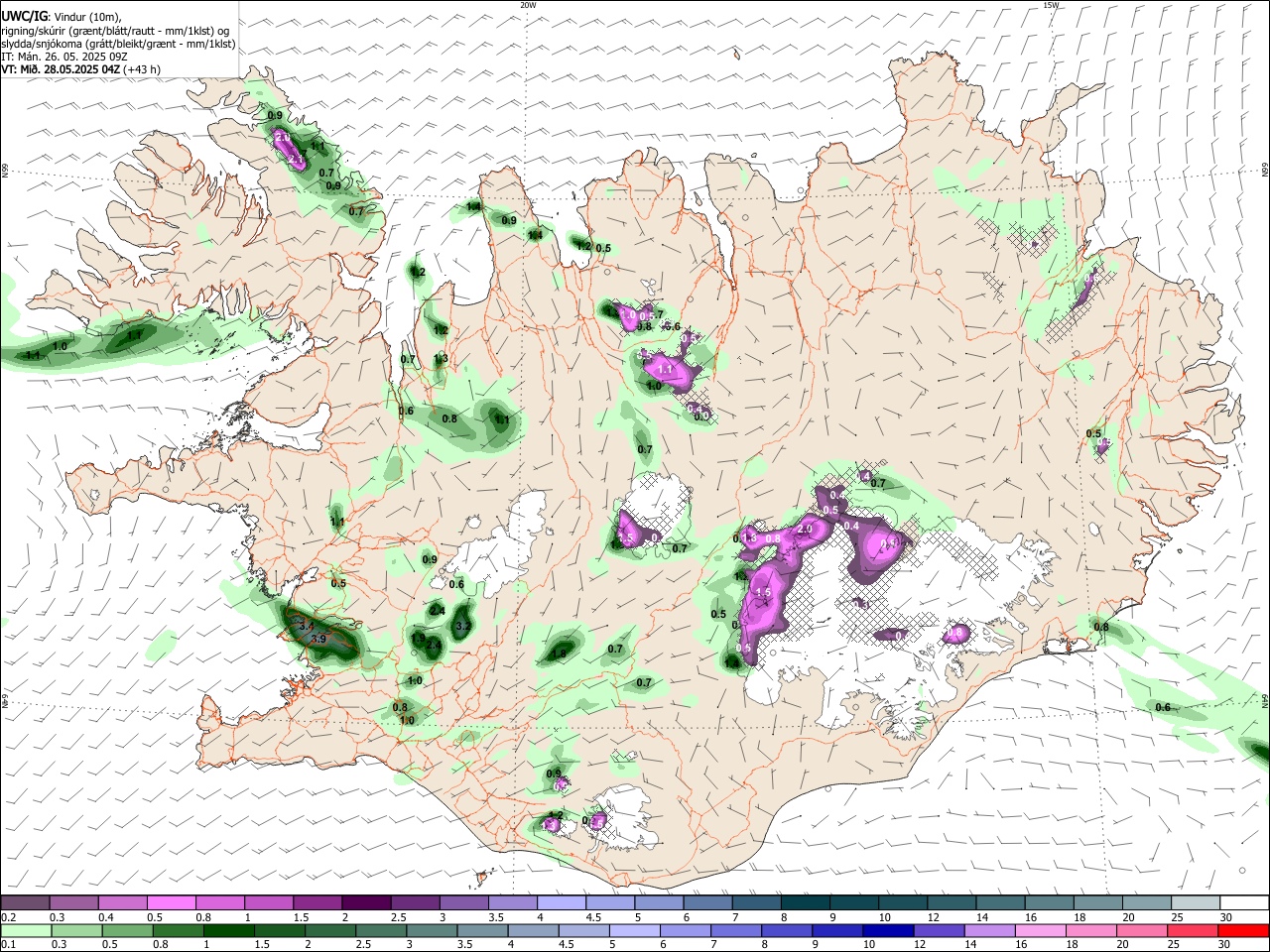Click the pink swatch labeled 18 in the bottom row
The width and height of the screenshot is (1270, 952).
[x=1091, y=930]
